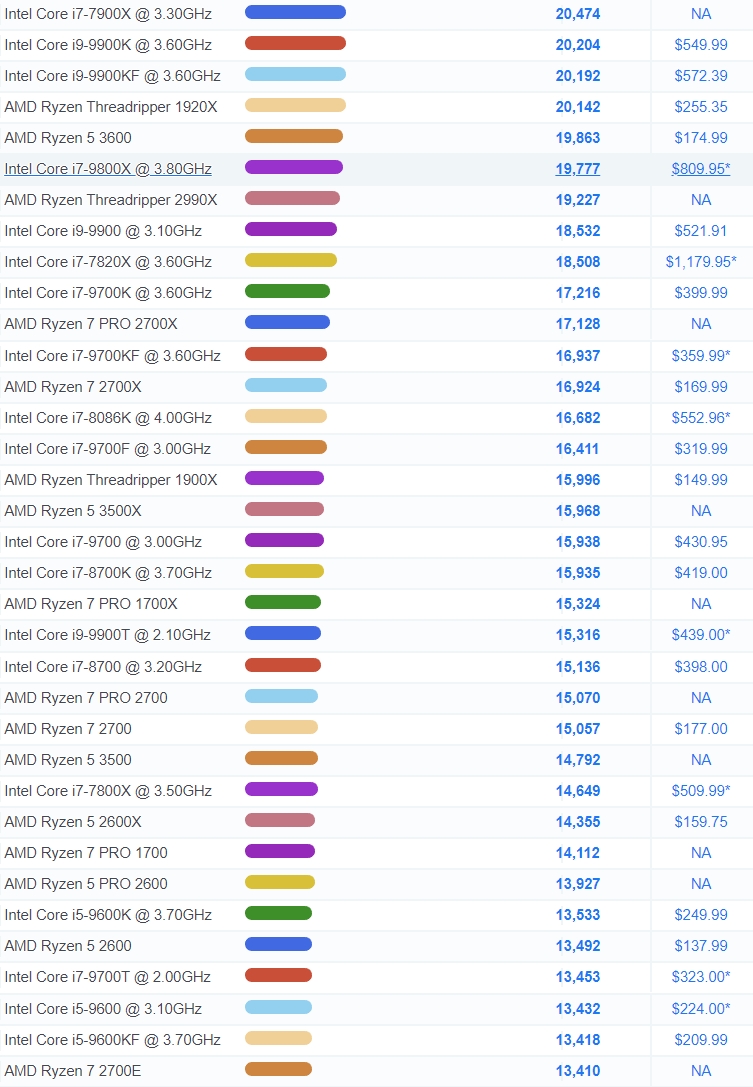Open Intel Core i7-9700K @ 3.60GHz

108,293
